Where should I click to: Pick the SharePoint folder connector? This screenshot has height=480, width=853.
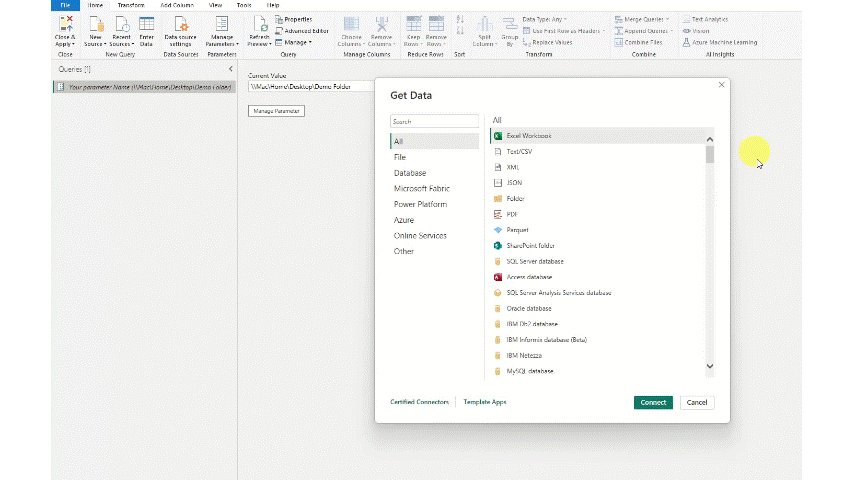[x=529, y=245]
